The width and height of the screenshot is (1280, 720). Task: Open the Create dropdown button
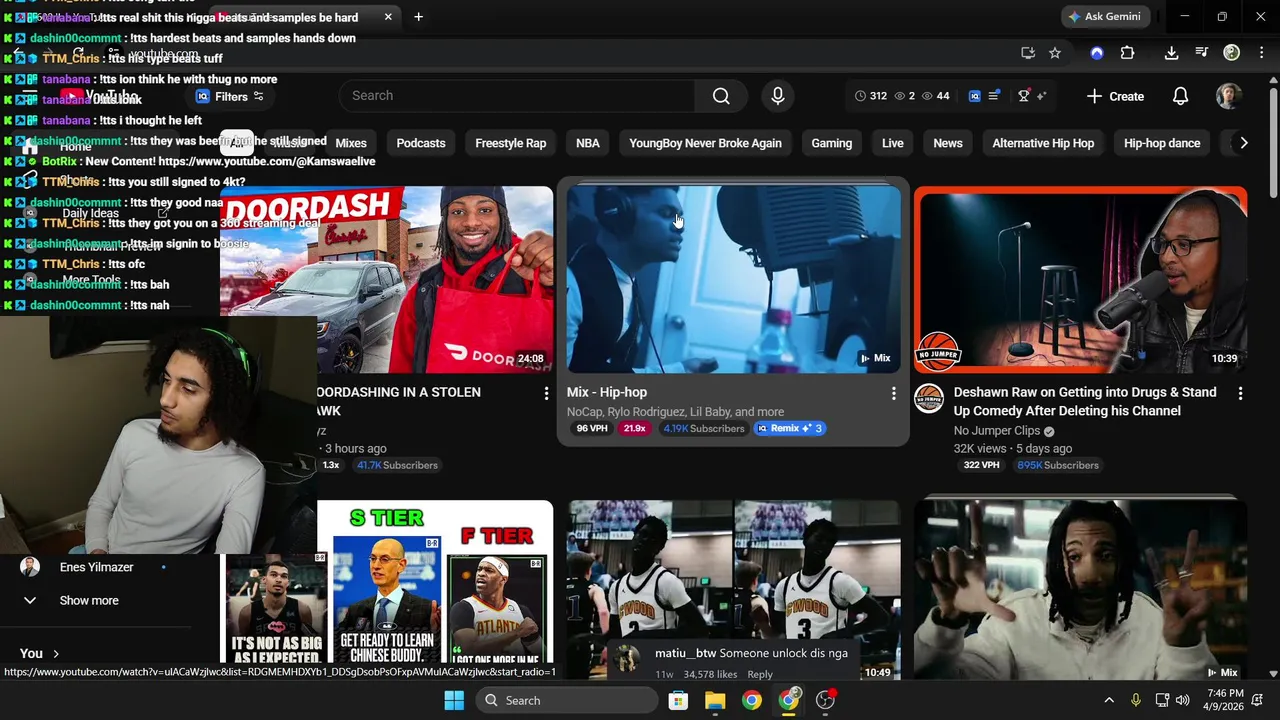click(1115, 96)
